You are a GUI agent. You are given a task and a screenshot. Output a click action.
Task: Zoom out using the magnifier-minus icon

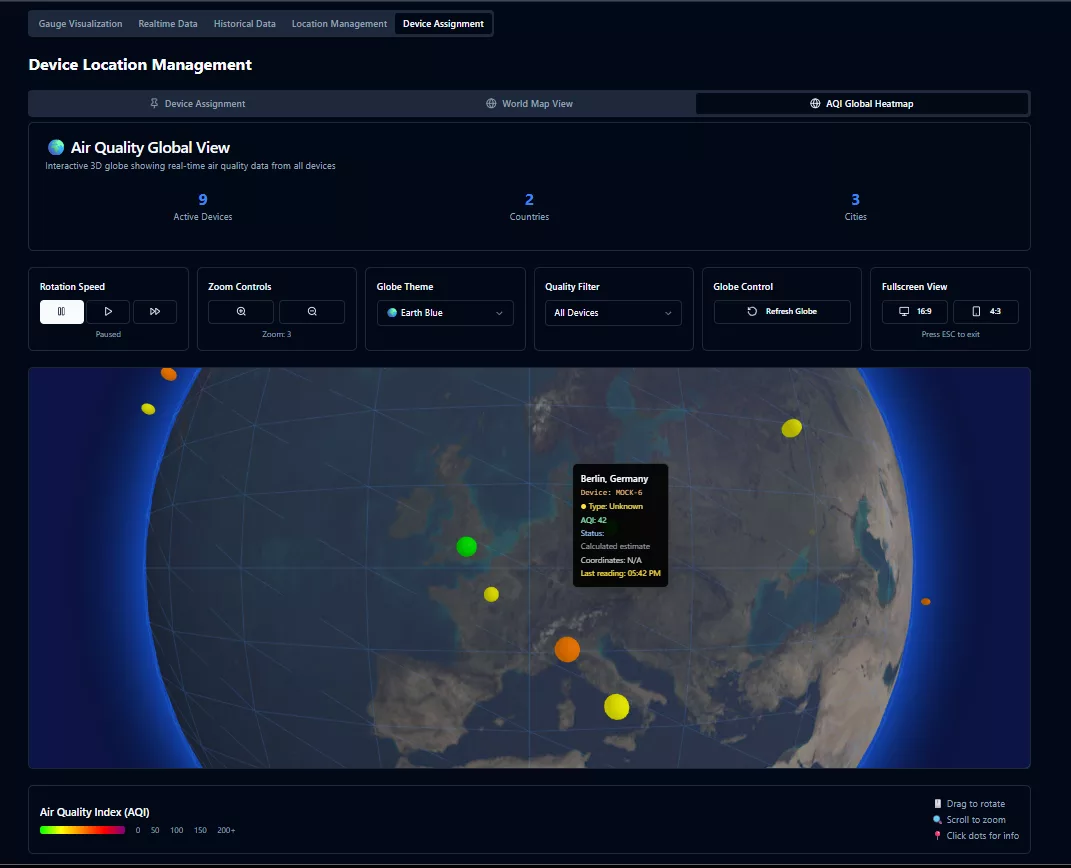point(311,311)
